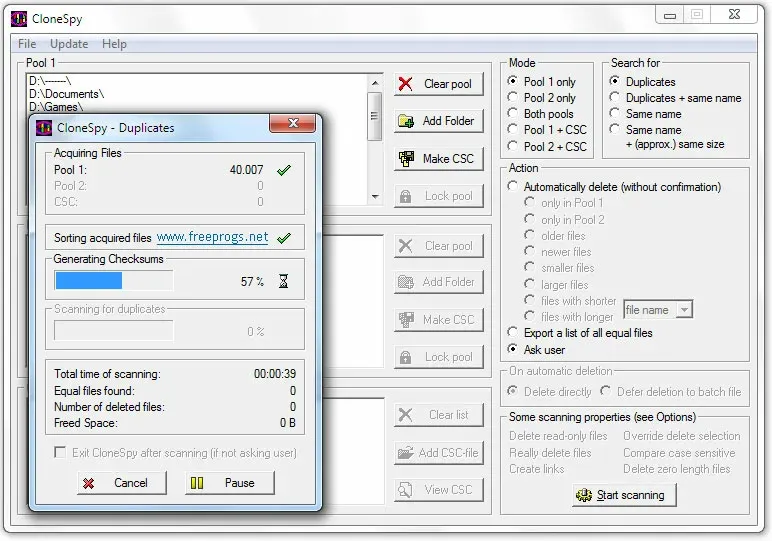Viewport: 772px width, 541px height.
Task: Click the 40.007 Pool 1 file count
Action: (246, 170)
